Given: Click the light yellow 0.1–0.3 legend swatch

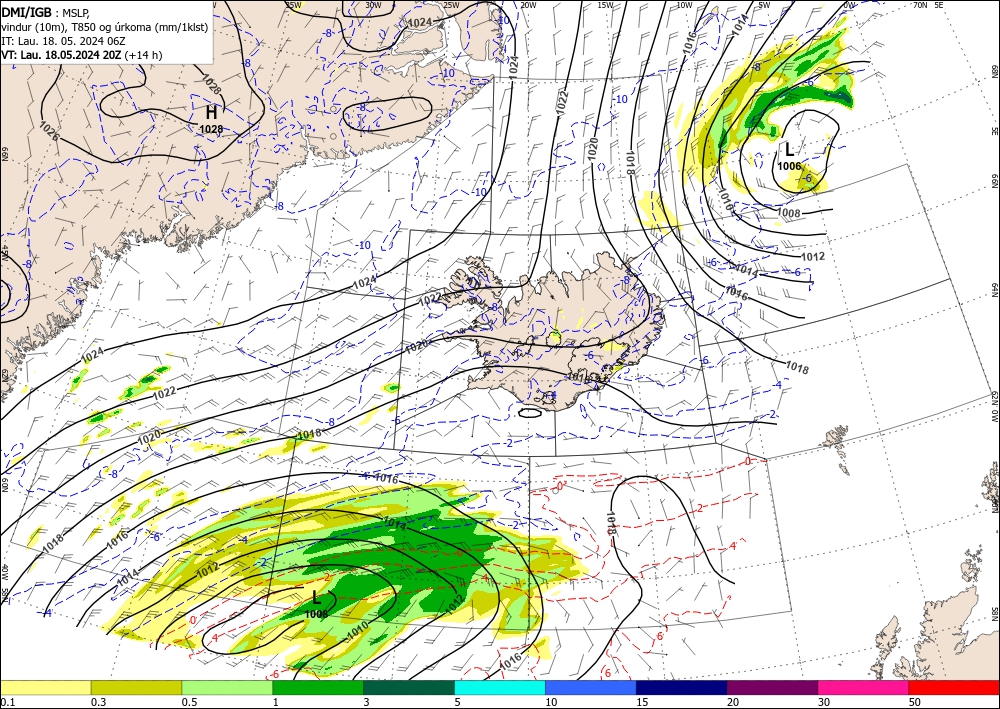Looking at the screenshot, I should [x=45, y=687].
